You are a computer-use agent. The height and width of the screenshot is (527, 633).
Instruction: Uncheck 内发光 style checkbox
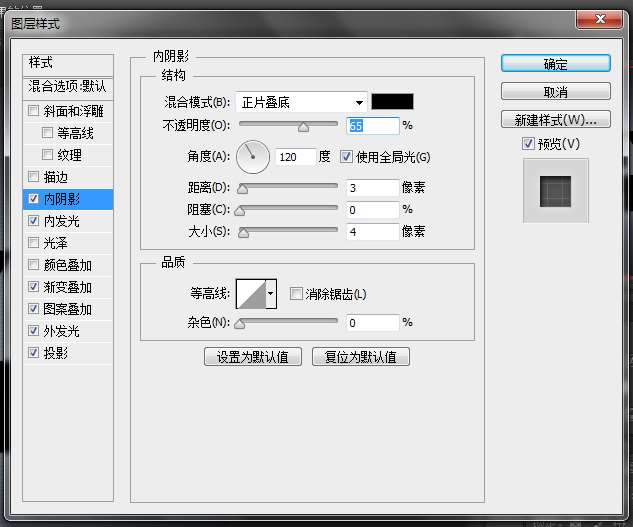point(34,220)
